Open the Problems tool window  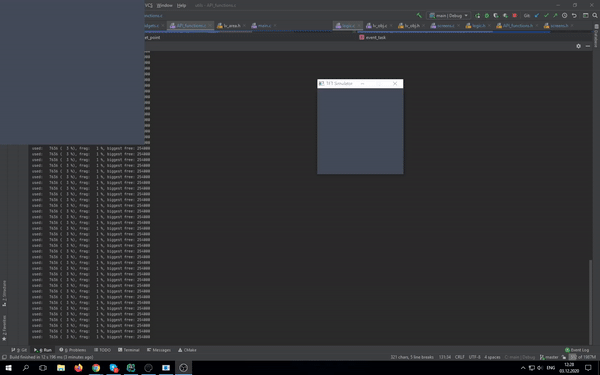73,350
